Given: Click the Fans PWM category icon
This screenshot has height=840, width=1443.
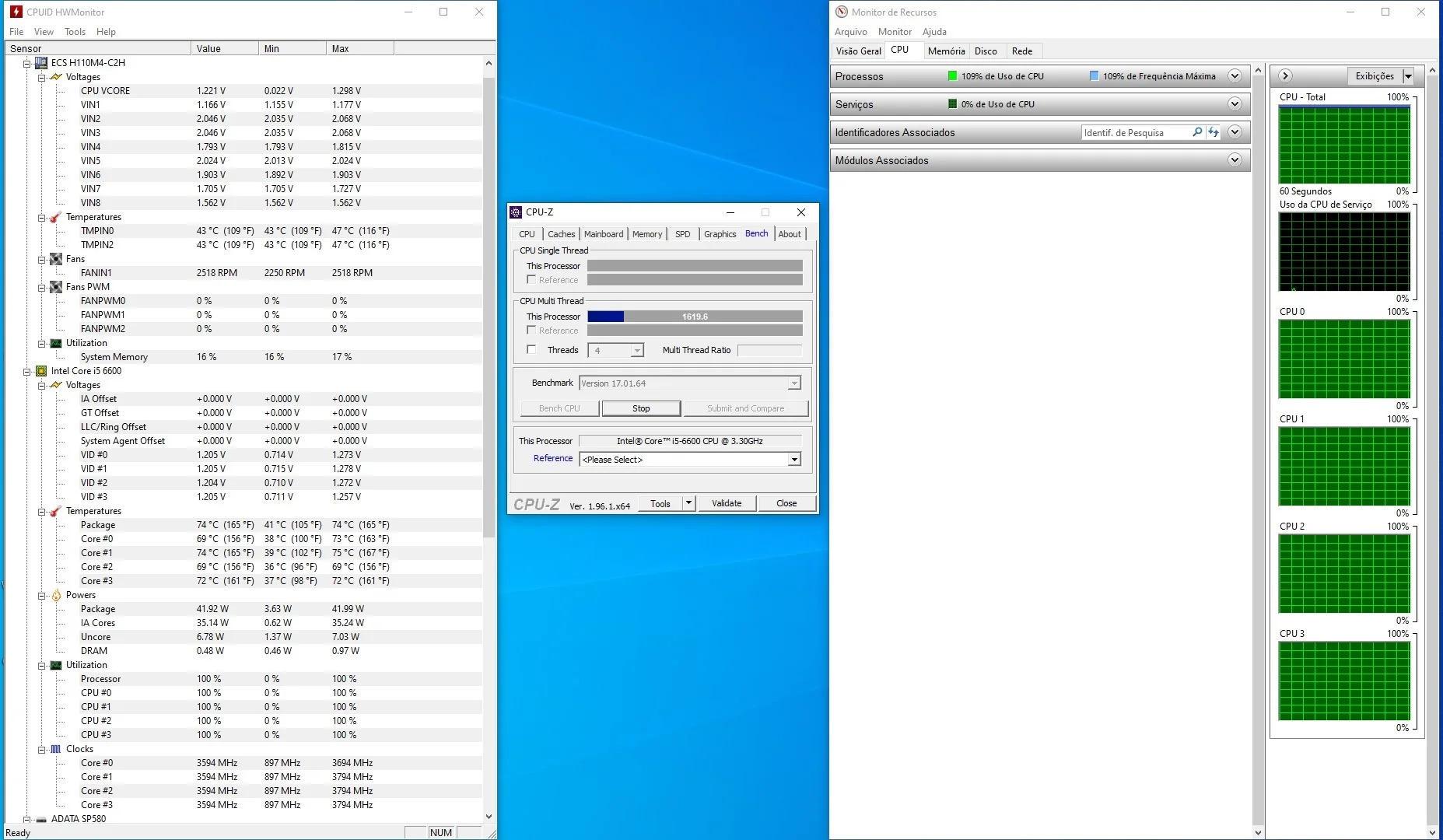Looking at the screenshot, I should (56, 287).
